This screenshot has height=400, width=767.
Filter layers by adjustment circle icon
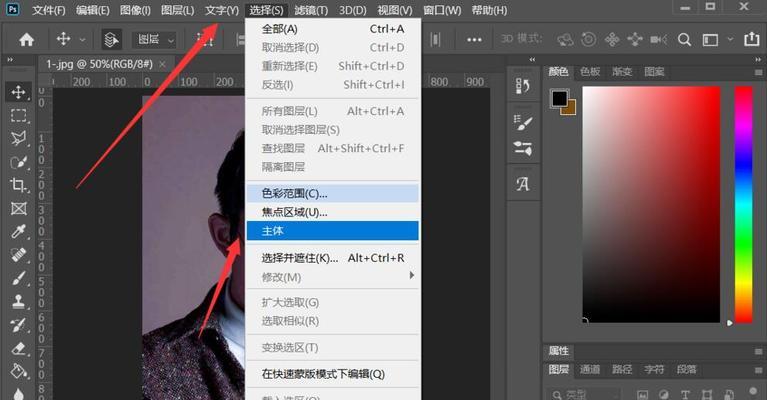pos(664,395)
